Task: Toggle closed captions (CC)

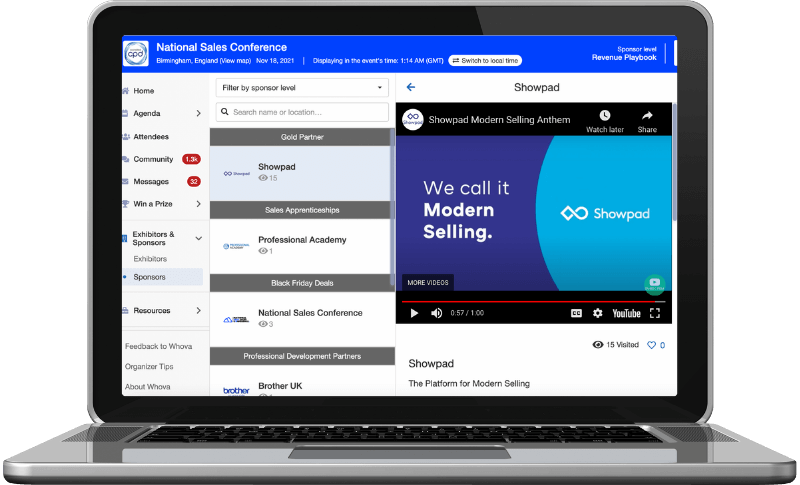Action: coord(576,313)
